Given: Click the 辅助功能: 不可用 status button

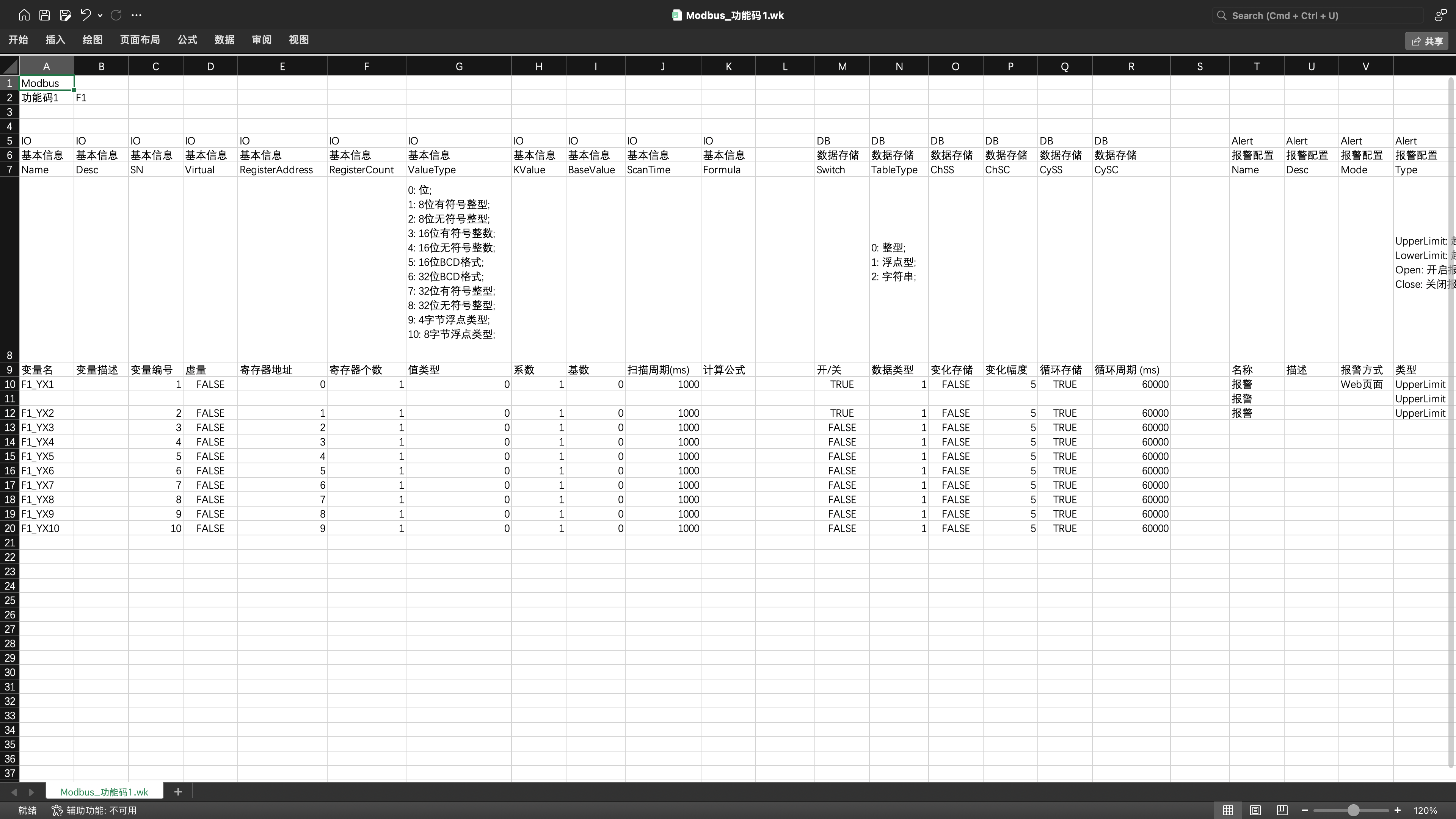Looking at the screenshot, I should coord(94,810).
